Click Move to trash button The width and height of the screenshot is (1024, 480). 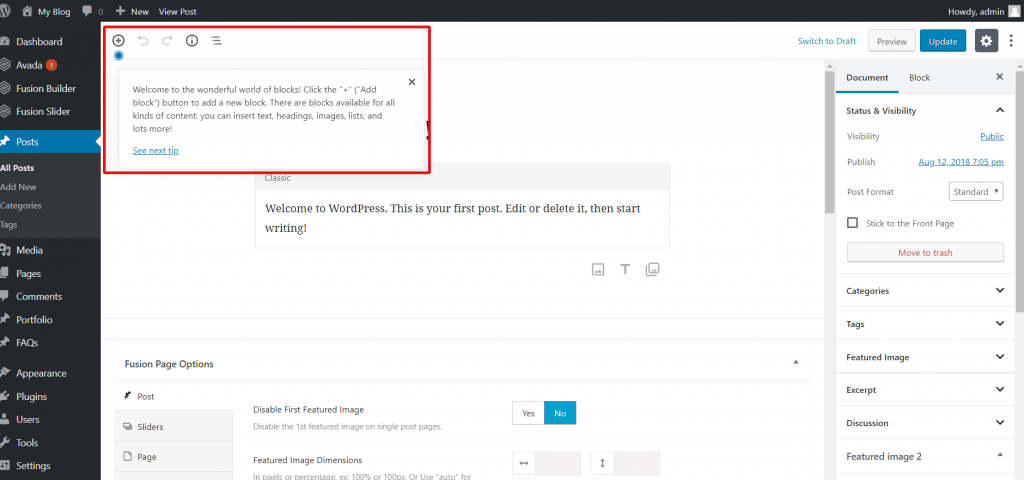tap(925, 252)
